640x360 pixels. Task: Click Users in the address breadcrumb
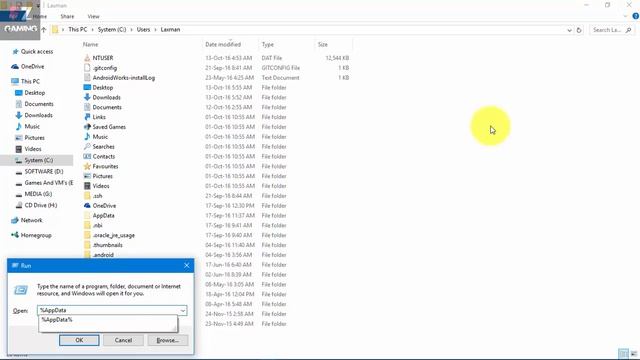coord(143,29)
